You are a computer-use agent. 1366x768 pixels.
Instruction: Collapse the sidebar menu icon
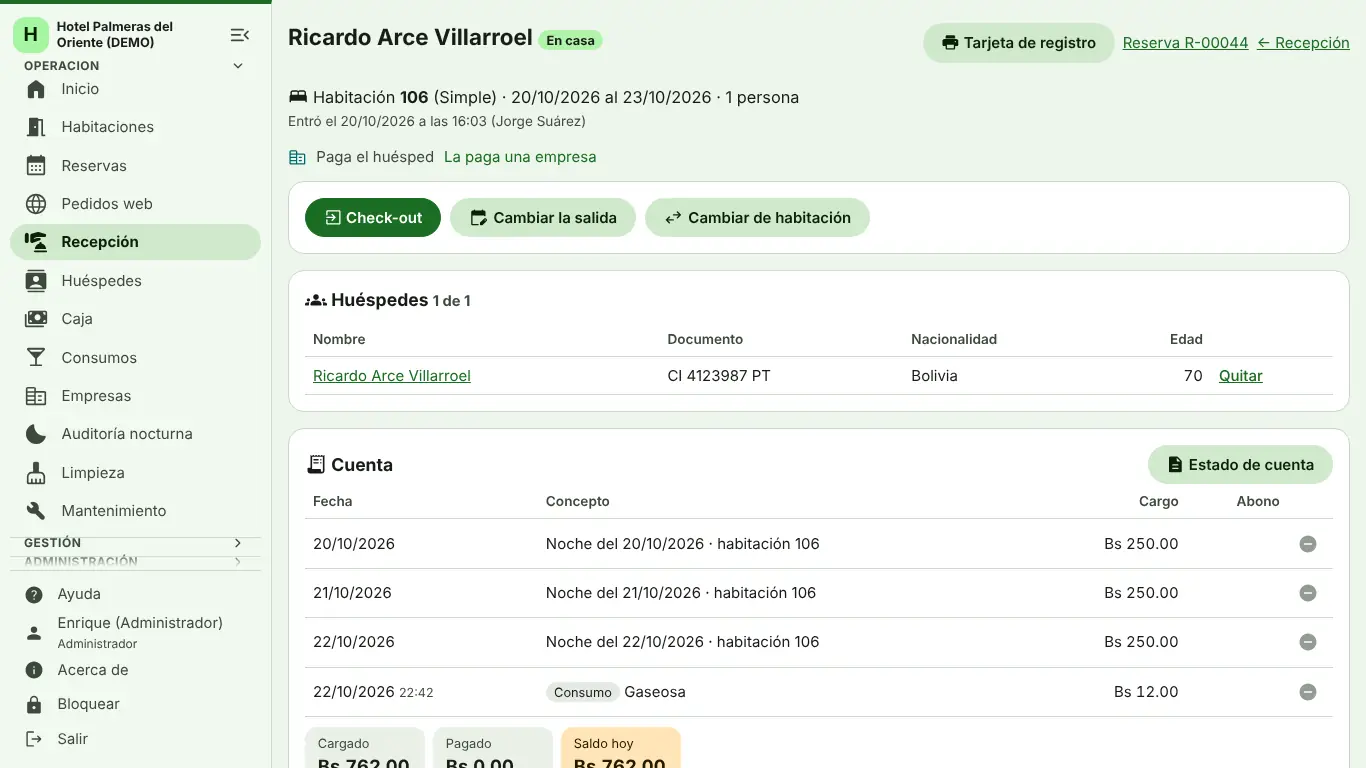coord(239,35)
